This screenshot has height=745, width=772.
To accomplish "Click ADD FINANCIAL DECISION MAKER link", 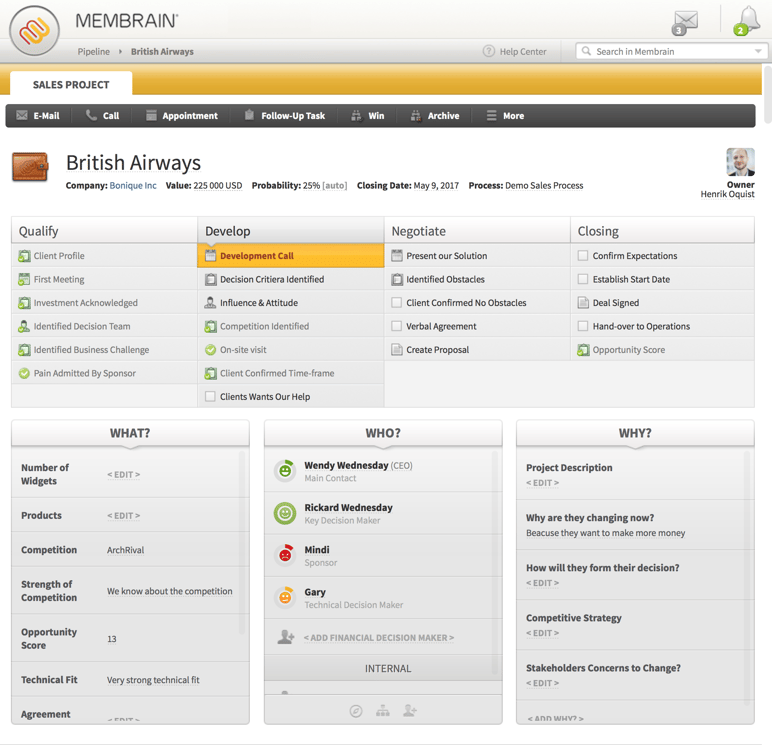I will 379,638.
